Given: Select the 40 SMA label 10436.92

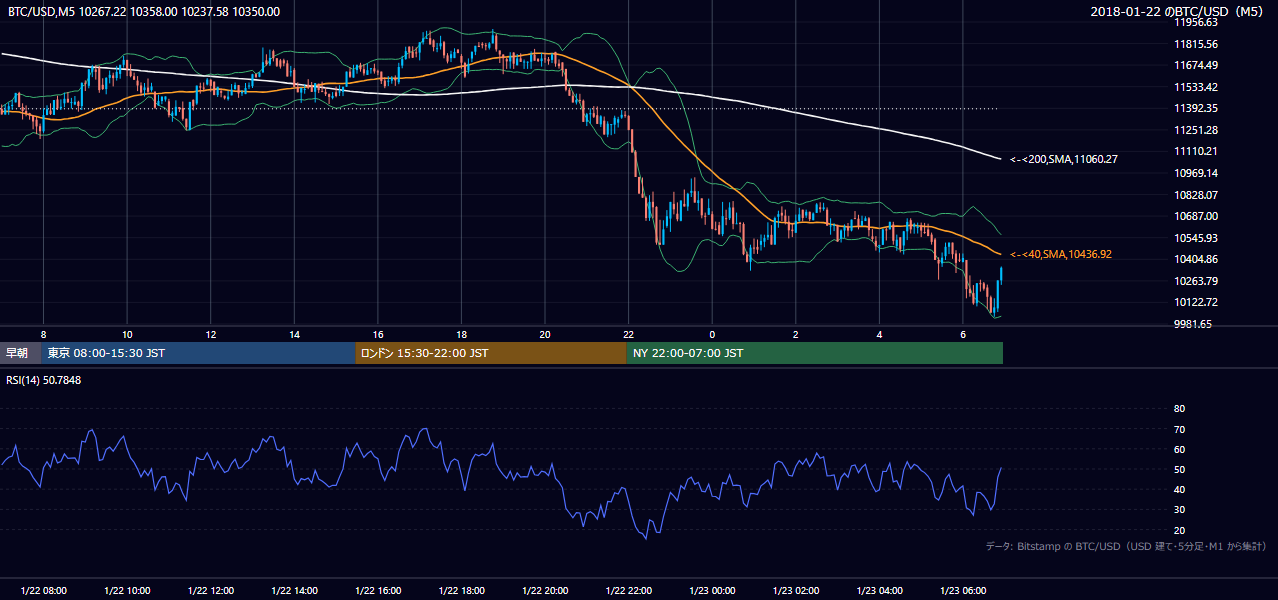Looking at the screenshot, I should tap(1061, 255).
